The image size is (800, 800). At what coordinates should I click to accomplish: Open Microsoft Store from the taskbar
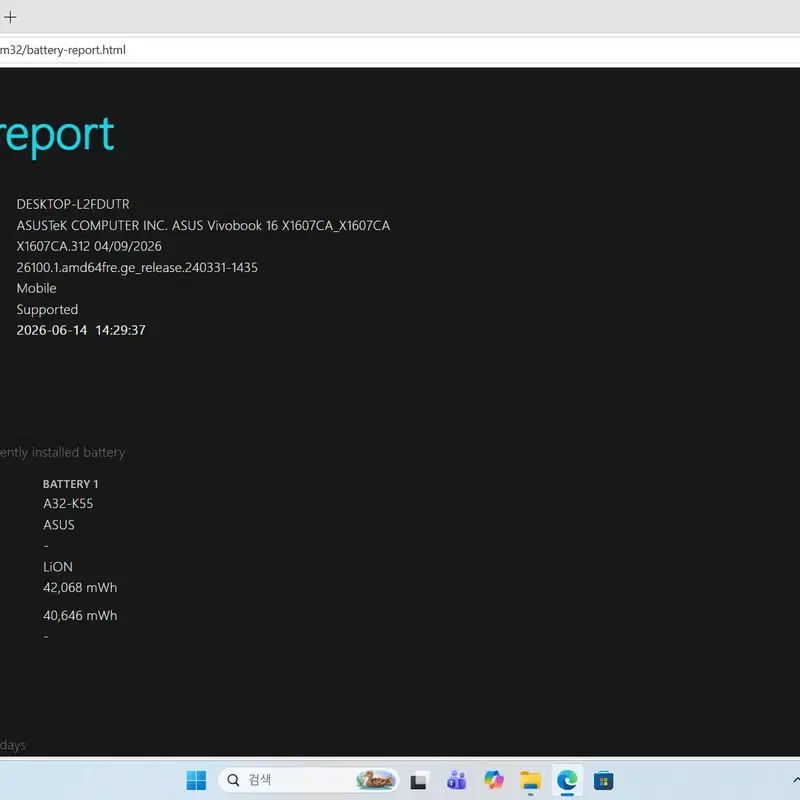(604, 780)
